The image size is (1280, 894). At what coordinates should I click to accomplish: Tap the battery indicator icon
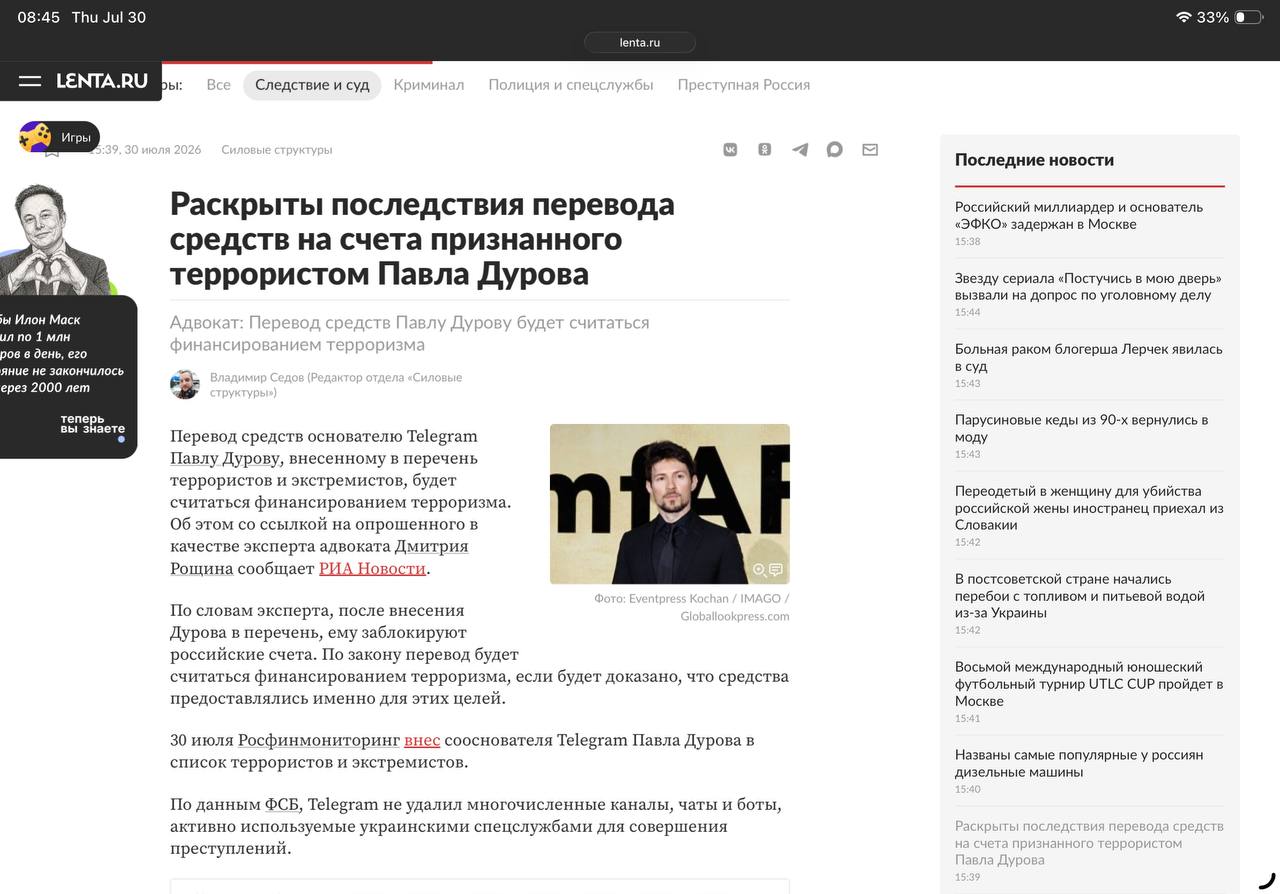click(1248, 18)
